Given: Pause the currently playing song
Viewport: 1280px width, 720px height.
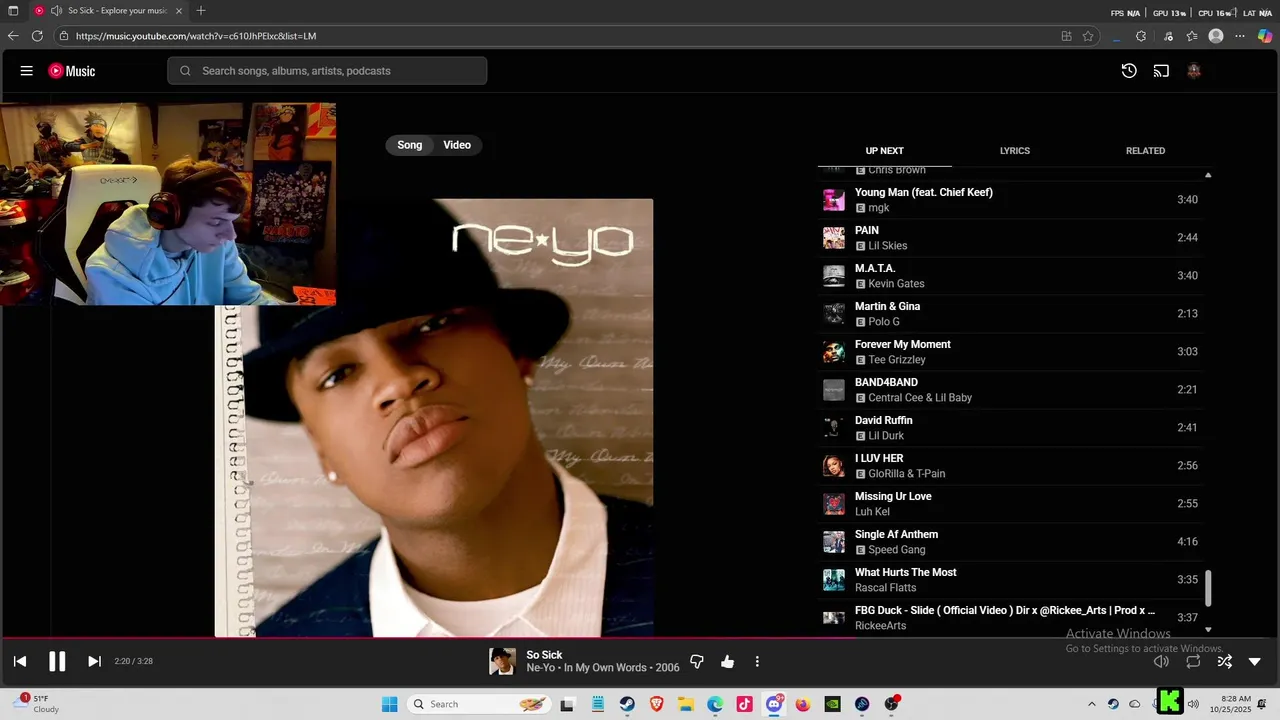Looking at the screenshot, I should point(57,661).
